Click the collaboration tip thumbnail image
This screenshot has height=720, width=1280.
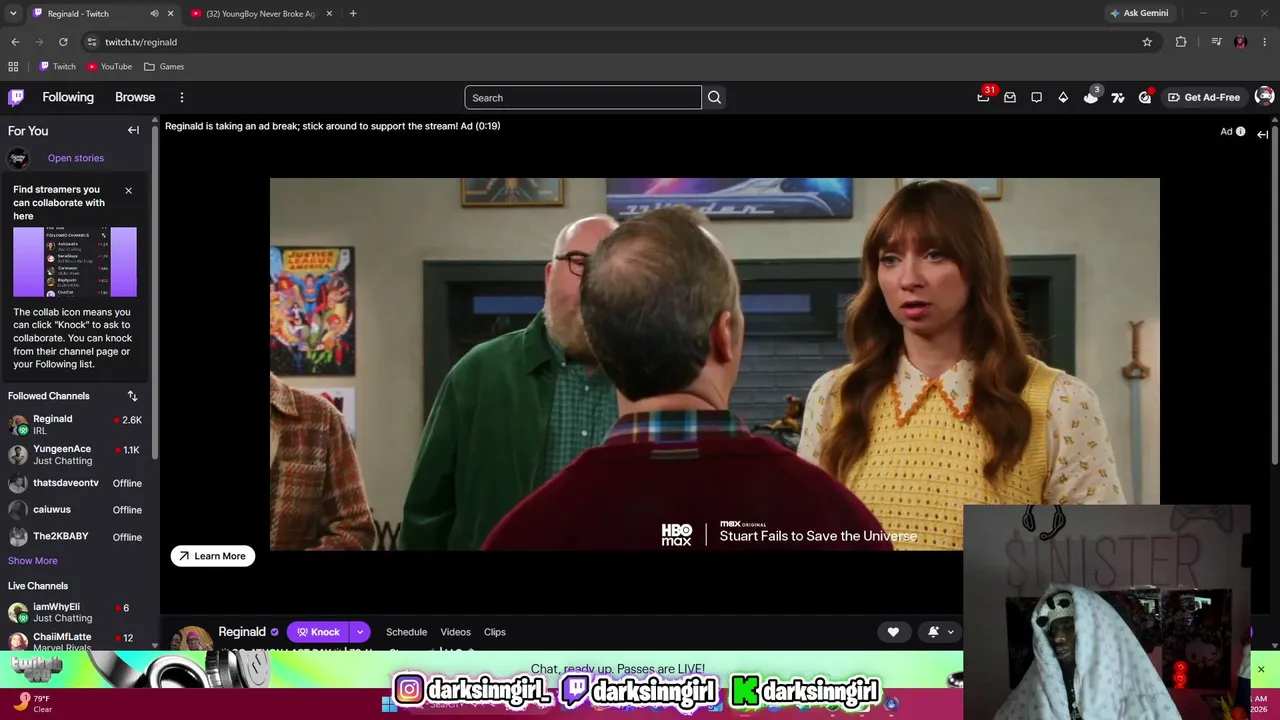click(75, 262)
